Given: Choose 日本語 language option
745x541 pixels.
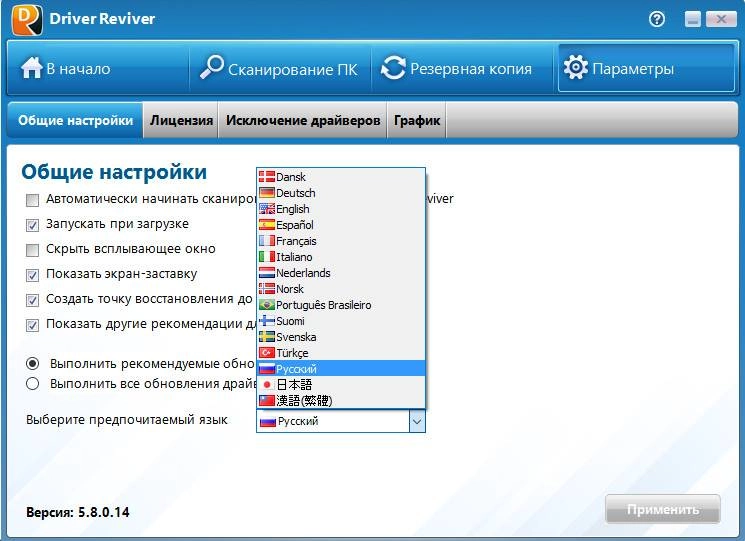Looking at the screenshot, I should coord(341,385).
